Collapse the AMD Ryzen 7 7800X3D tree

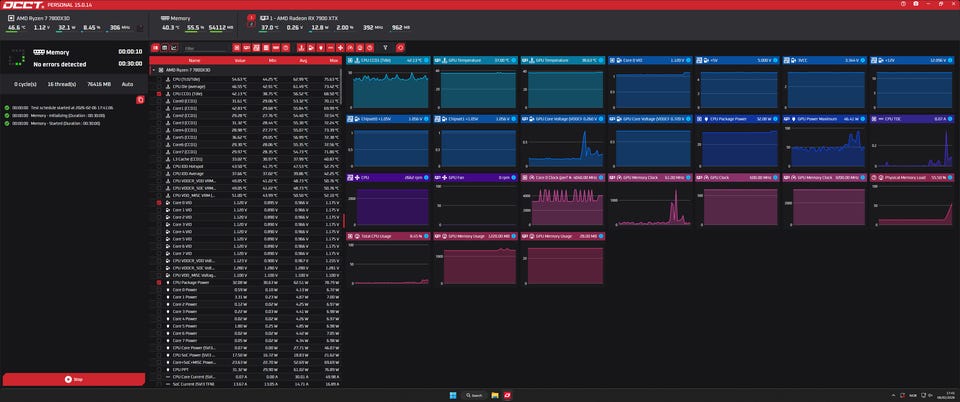coord(153,70)
